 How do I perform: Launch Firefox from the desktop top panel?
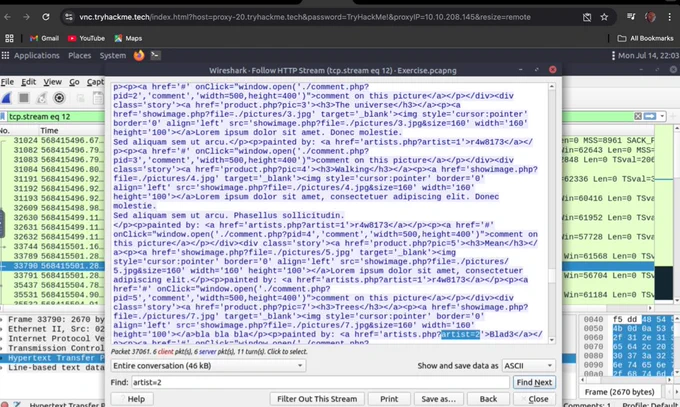point(139,56)
